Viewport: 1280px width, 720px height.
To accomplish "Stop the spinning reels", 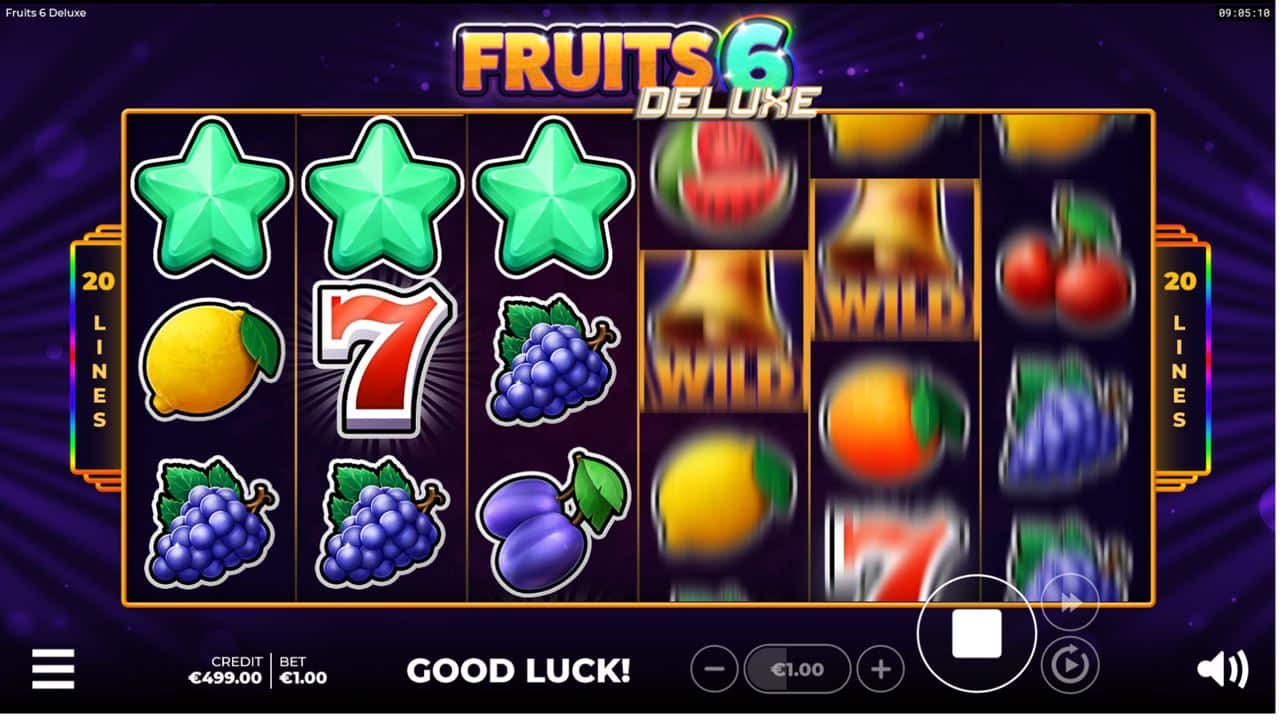I will [x=976, y=634].
